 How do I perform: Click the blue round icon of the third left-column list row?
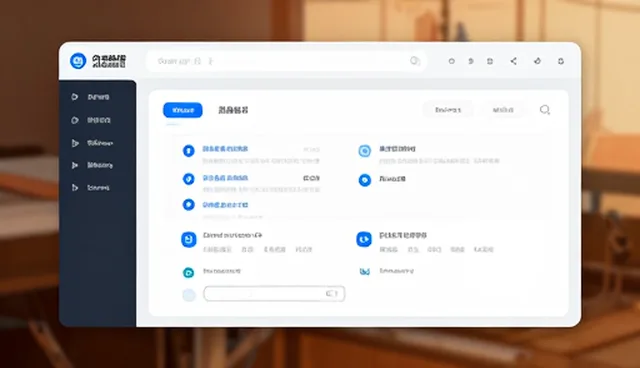tap(188, 204)
